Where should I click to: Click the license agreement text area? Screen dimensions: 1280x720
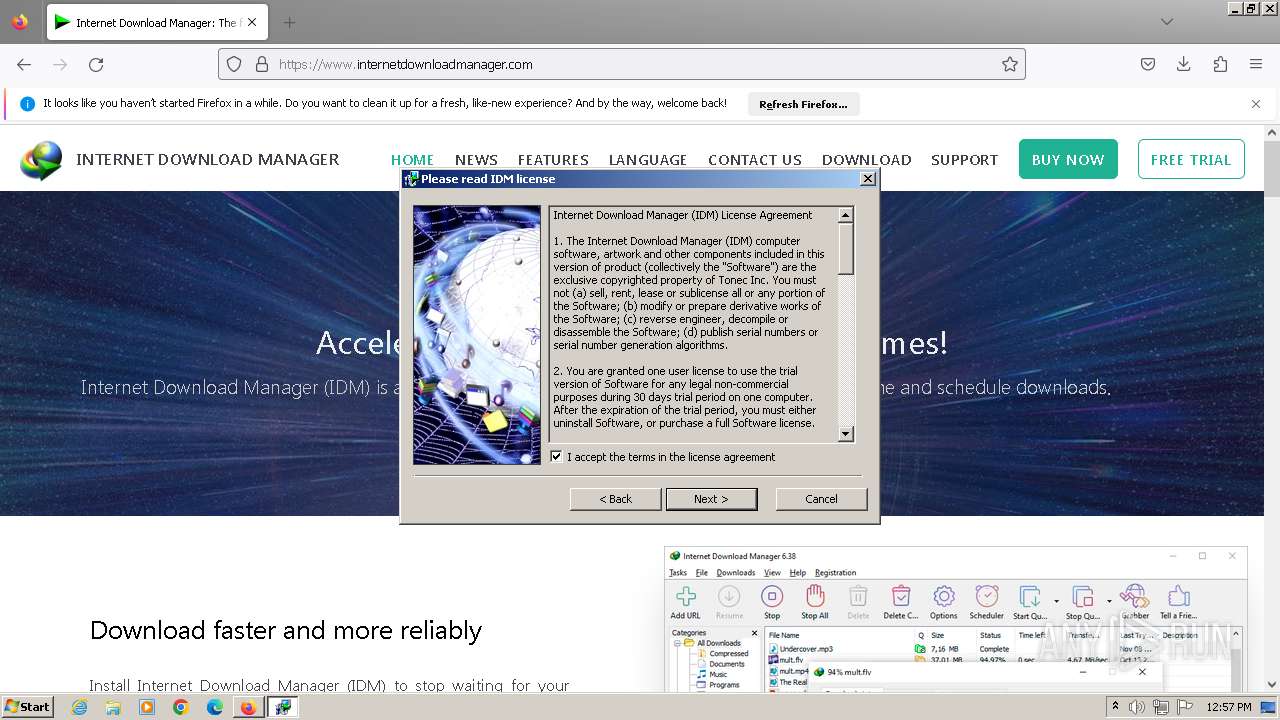[x=693, y=324]
